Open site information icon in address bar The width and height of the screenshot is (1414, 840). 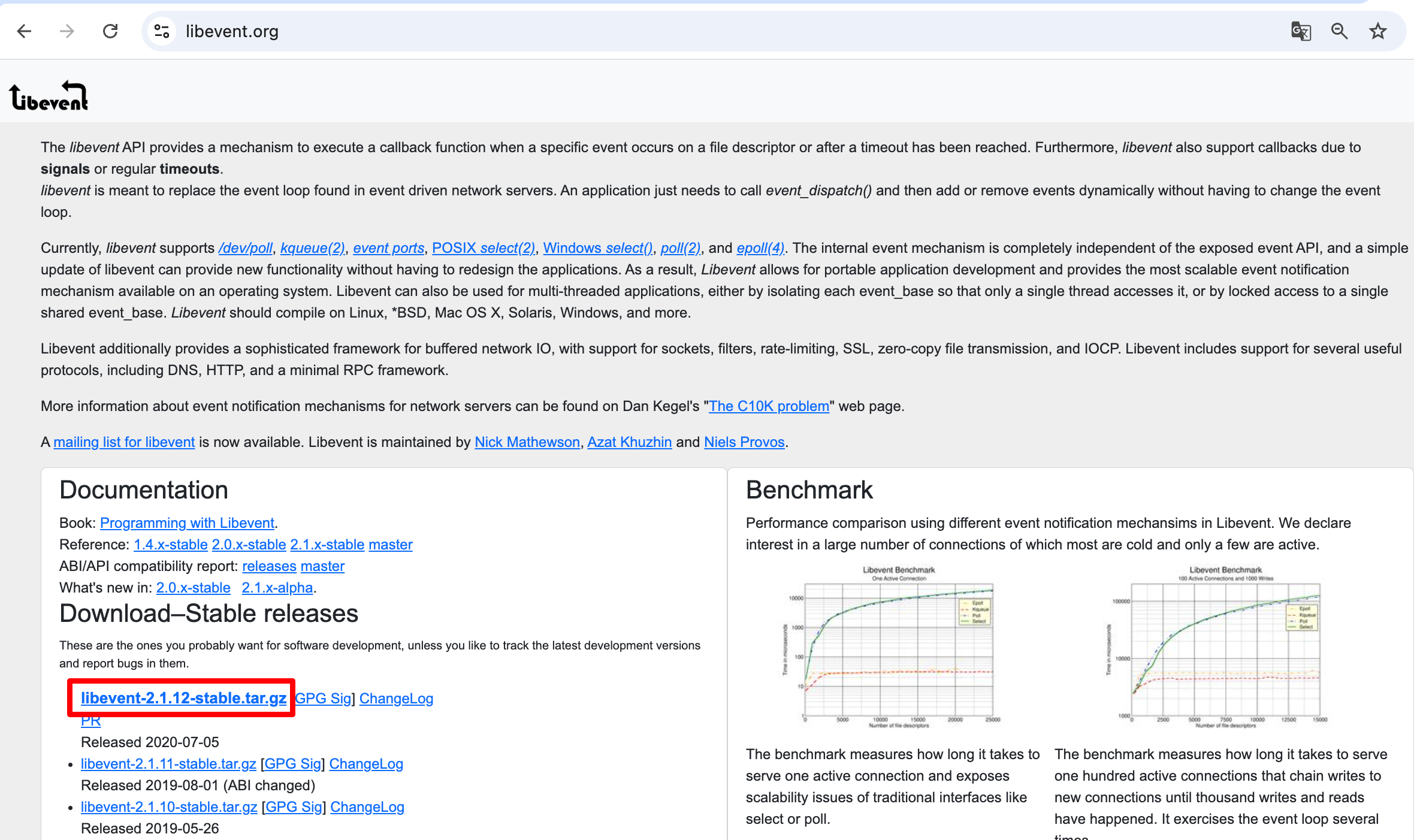162,31
